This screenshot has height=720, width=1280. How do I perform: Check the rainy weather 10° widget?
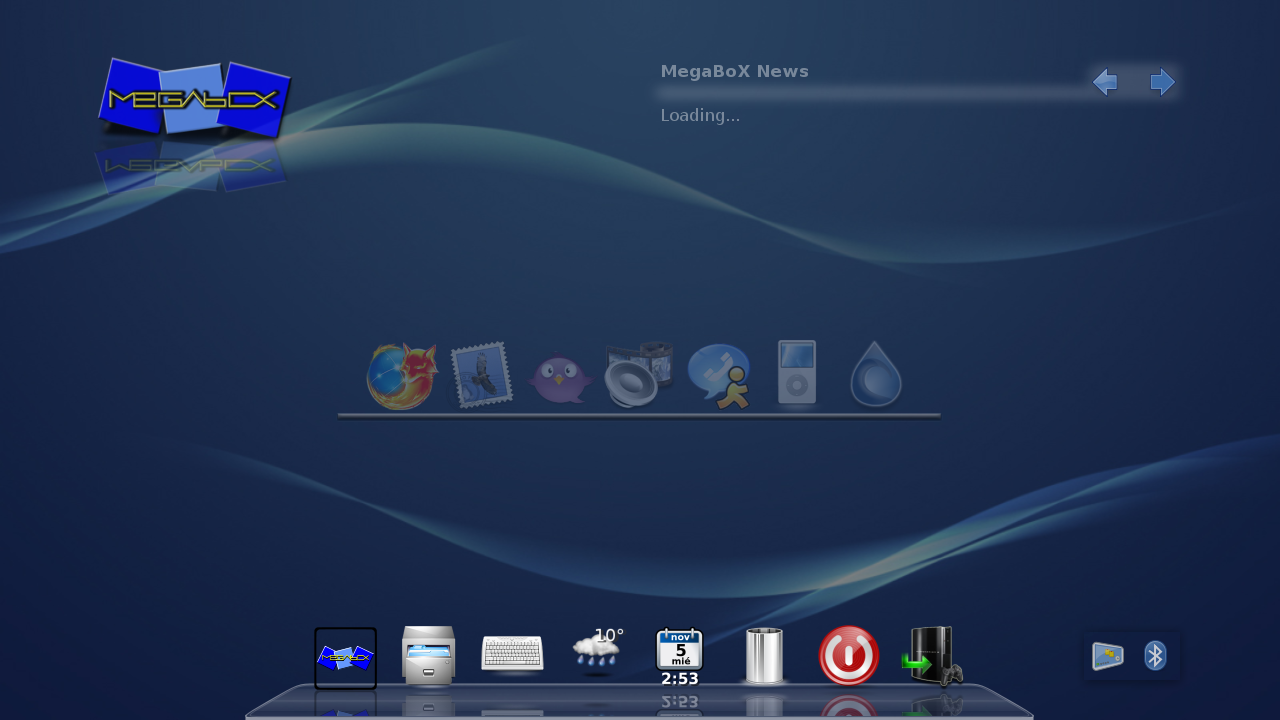tap(597, 650)
